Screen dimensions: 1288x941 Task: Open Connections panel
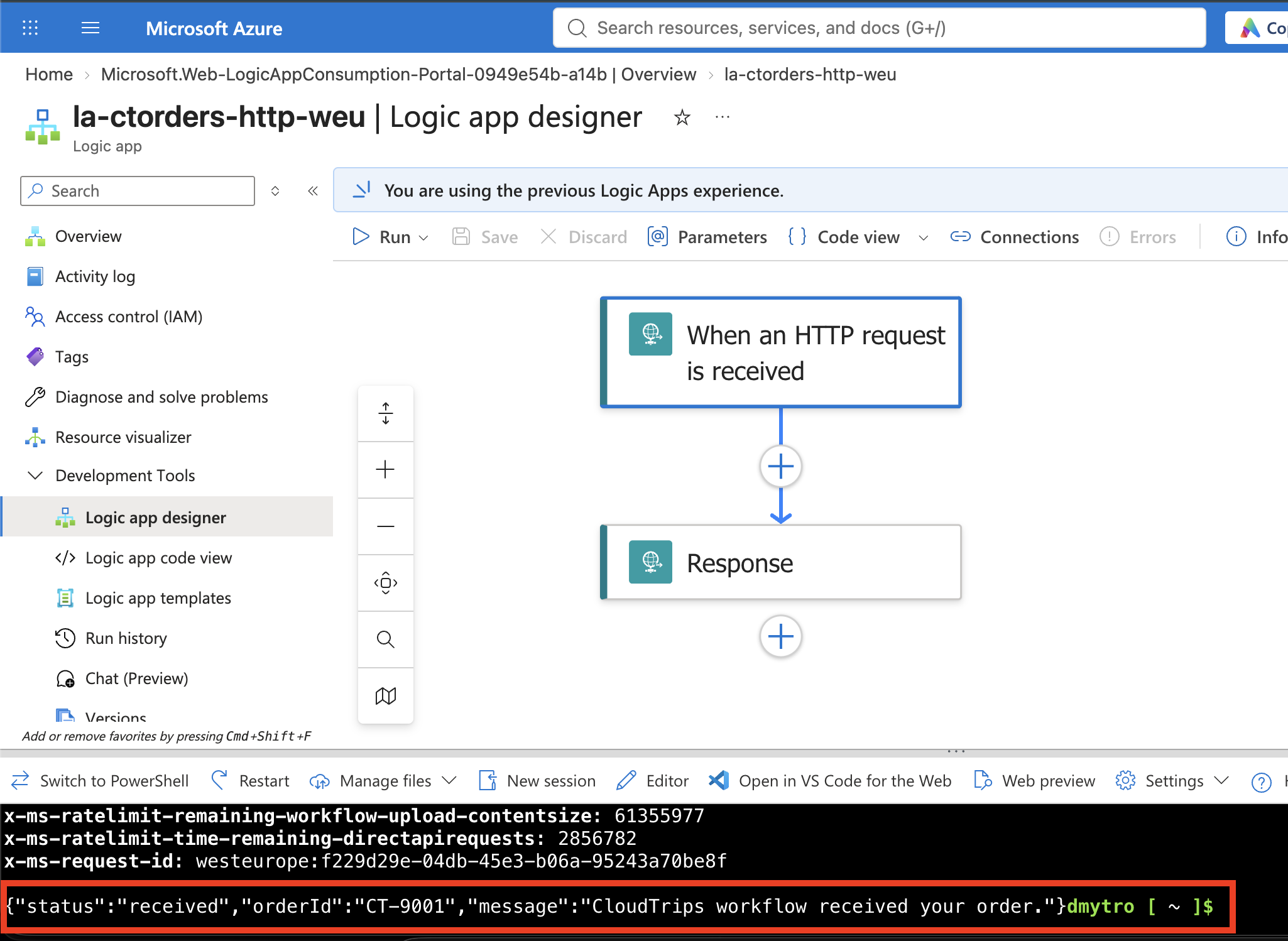pos(1015,237)
